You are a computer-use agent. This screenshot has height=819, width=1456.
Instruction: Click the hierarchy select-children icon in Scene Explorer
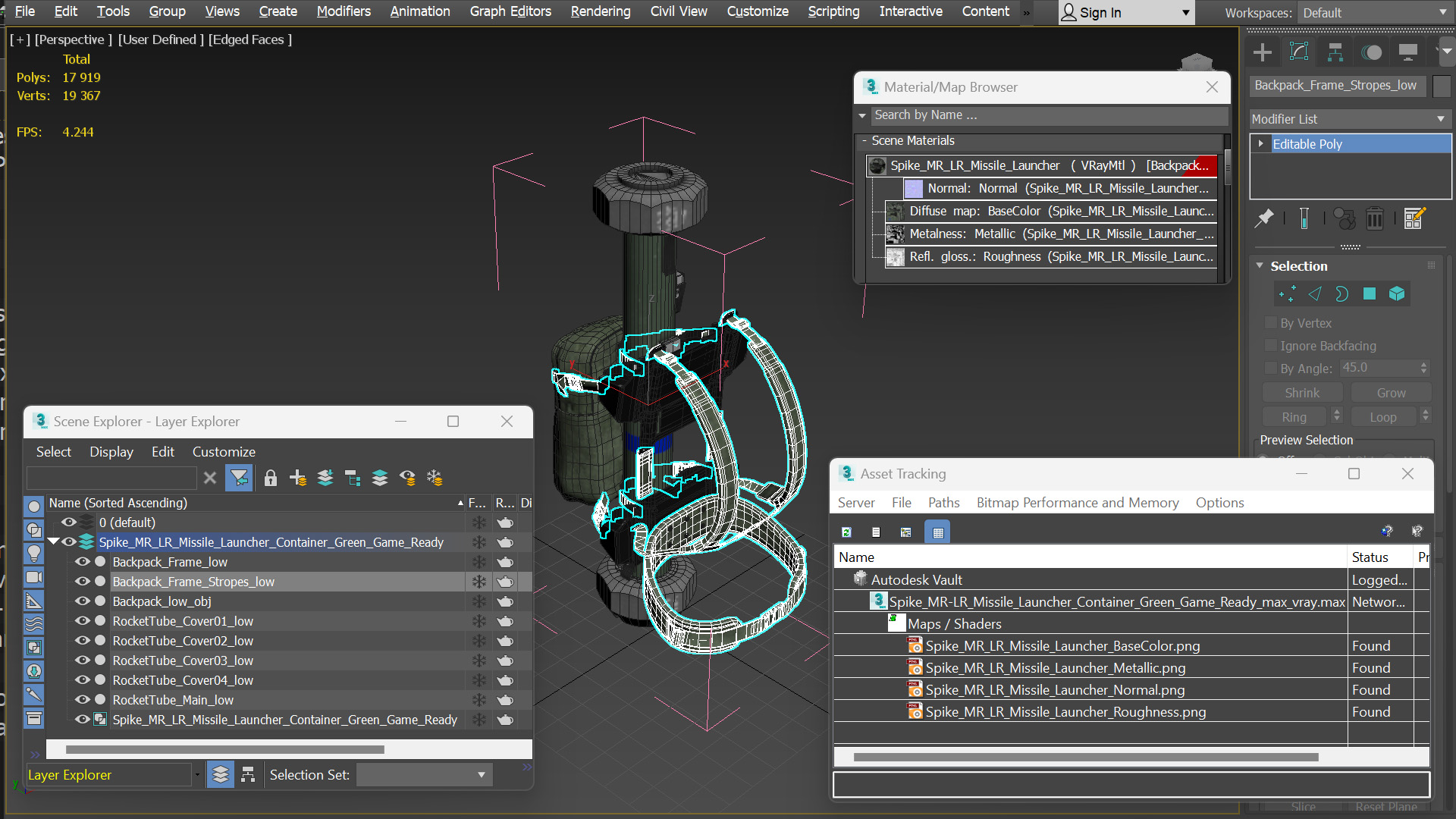tap(353, 478)
